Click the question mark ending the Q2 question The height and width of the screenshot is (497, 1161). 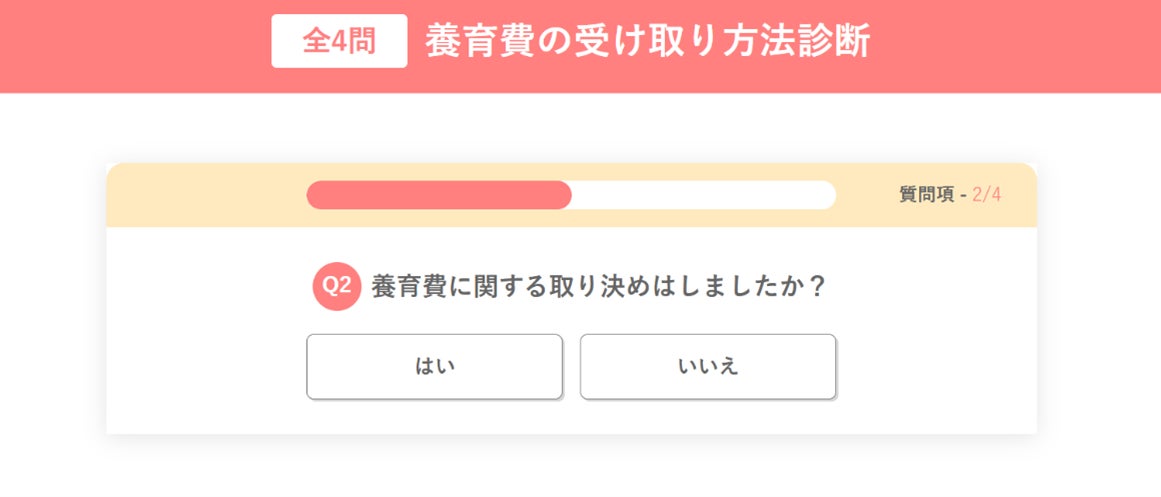pos(816,287)
